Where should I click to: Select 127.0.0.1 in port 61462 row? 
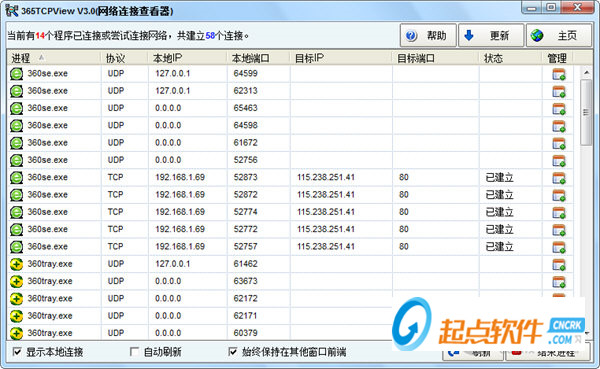coord(173,264)
